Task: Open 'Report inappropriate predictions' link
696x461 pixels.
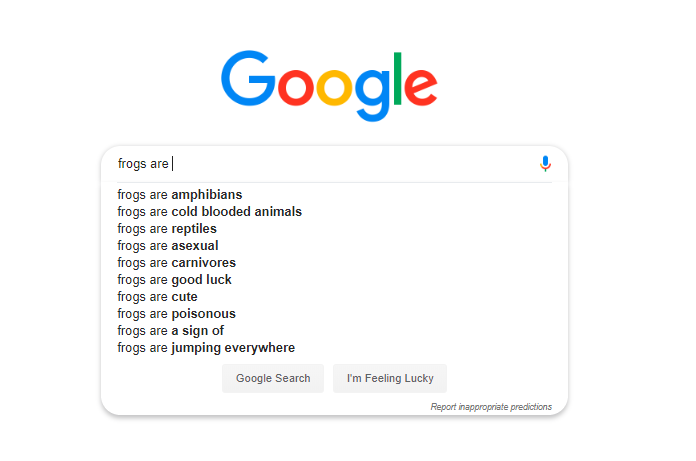Action: coord(491,407)
